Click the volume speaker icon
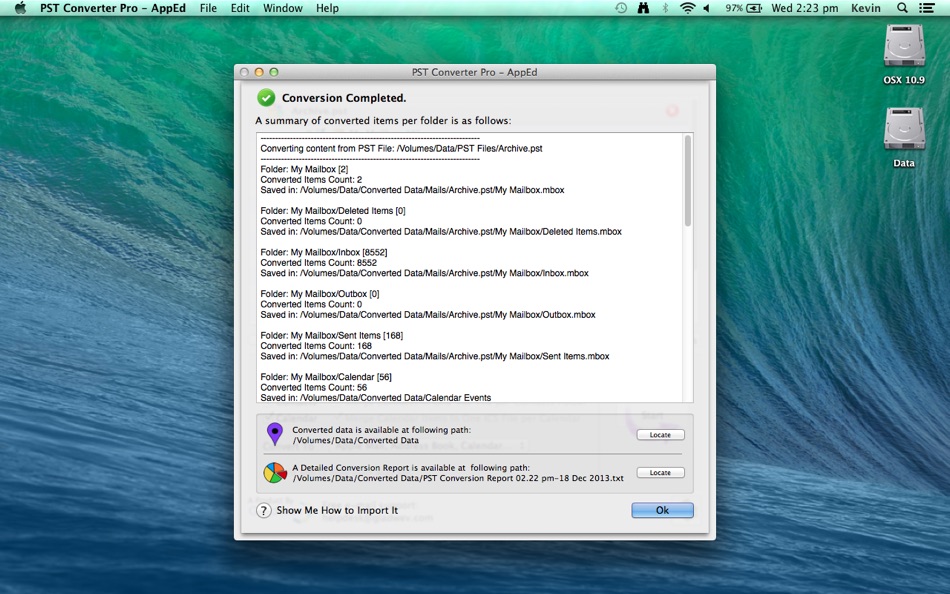950x594 pixels. [707, 8]
